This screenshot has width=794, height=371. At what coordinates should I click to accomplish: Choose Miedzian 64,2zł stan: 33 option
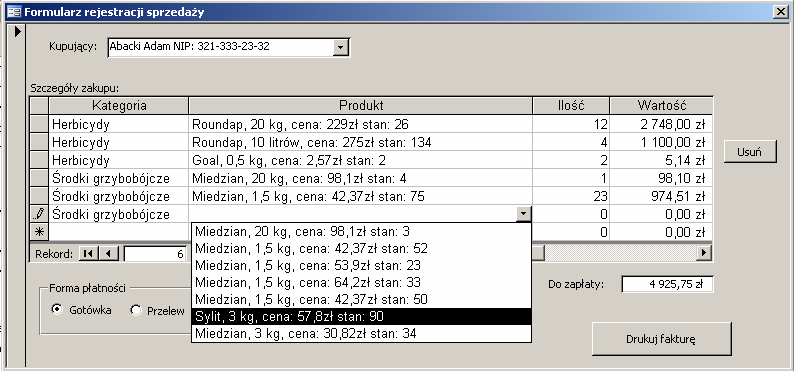coord(362,282)
